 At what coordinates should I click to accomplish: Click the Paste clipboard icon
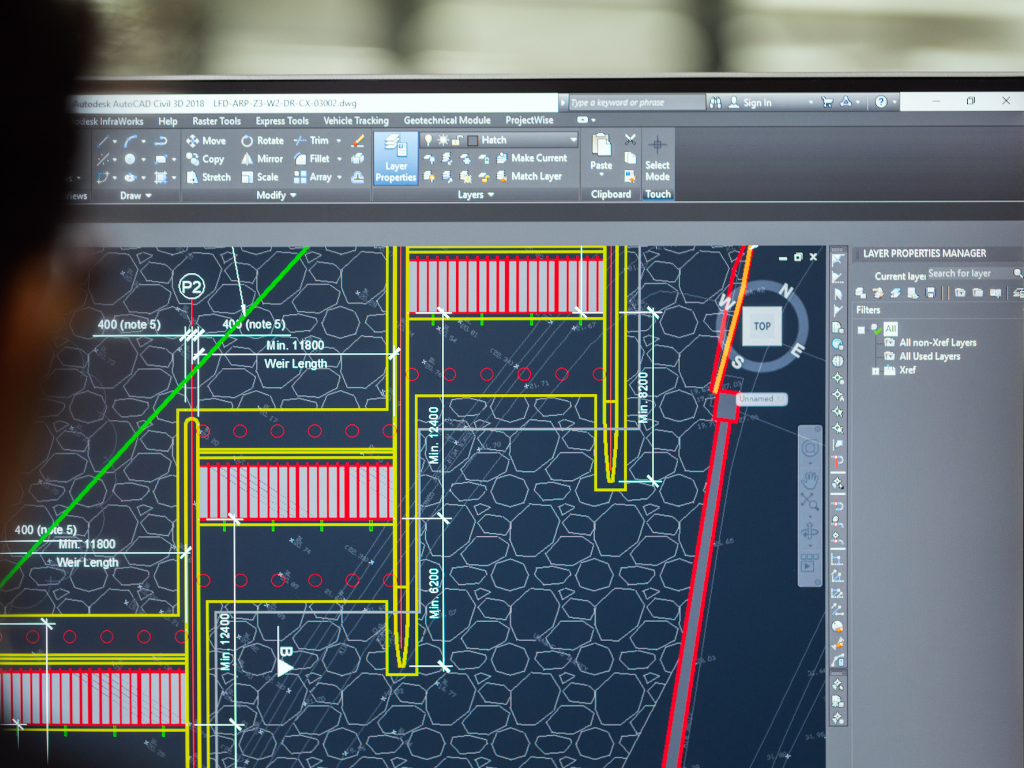point(601,152)
